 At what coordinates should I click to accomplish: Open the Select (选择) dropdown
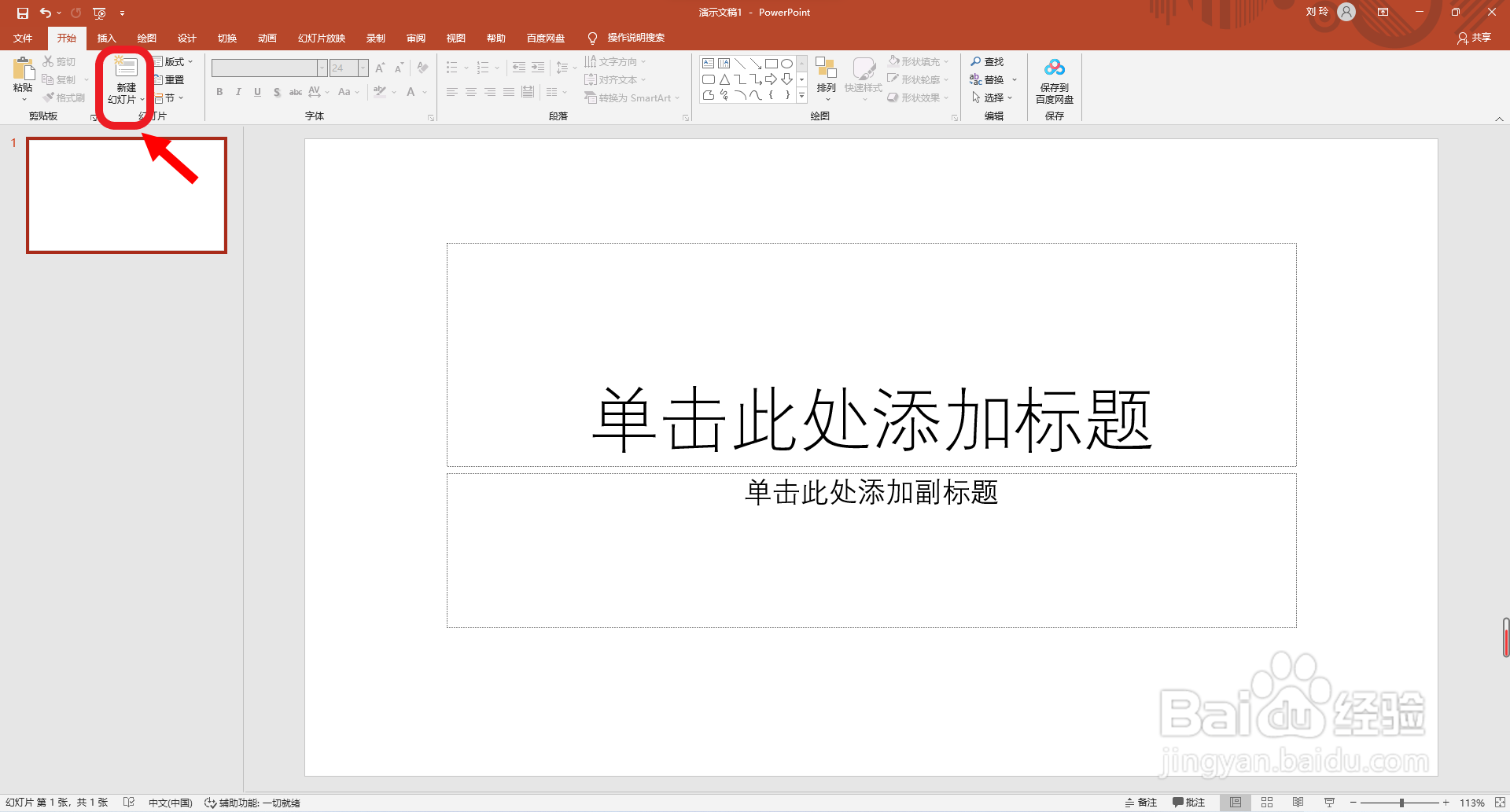point(993,97)
